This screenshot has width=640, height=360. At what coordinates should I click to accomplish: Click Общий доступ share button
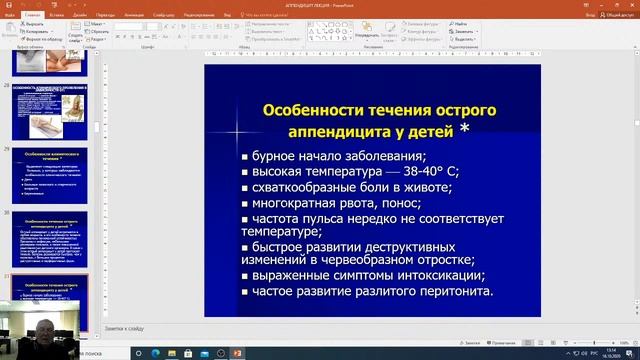click(617, 15)
